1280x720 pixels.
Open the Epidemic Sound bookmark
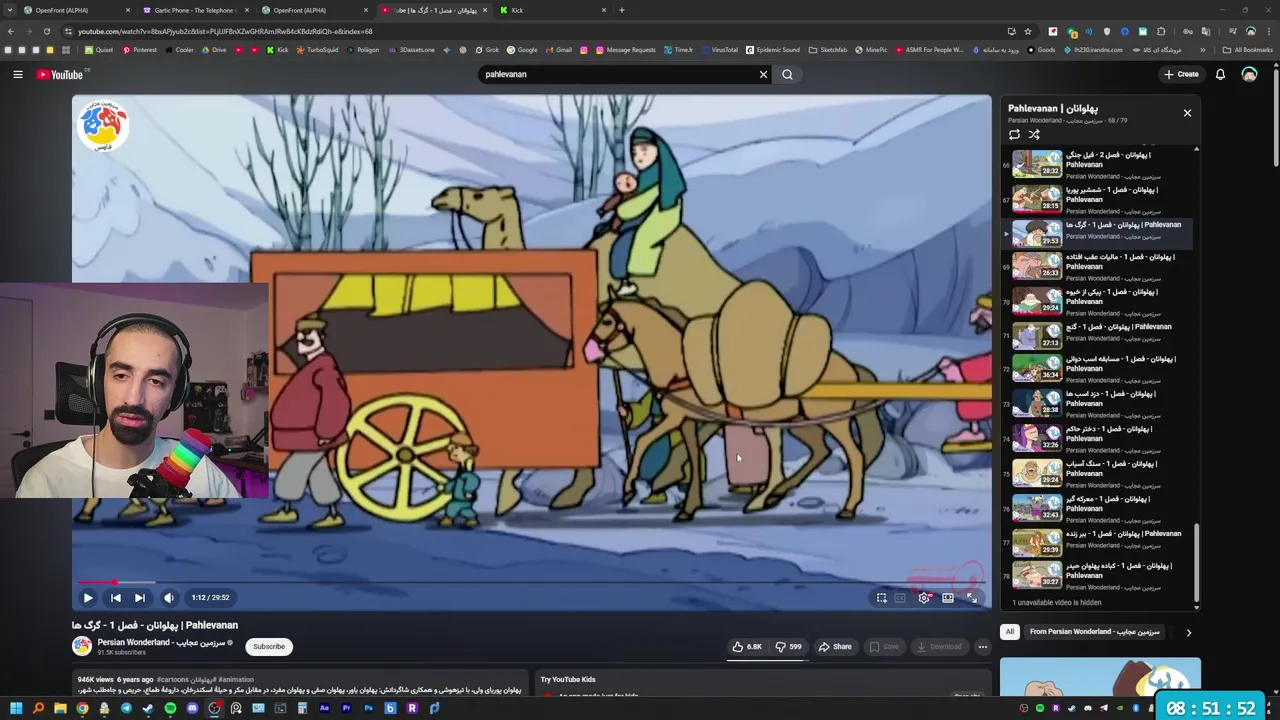(772, 50)
